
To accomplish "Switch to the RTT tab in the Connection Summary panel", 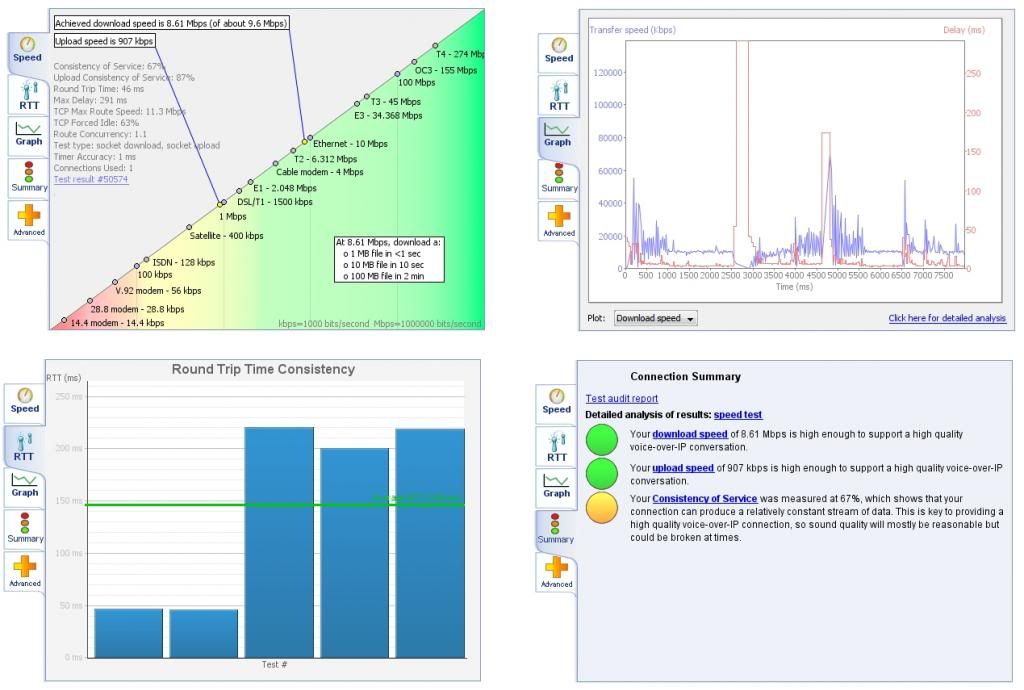I will (556, 445).
